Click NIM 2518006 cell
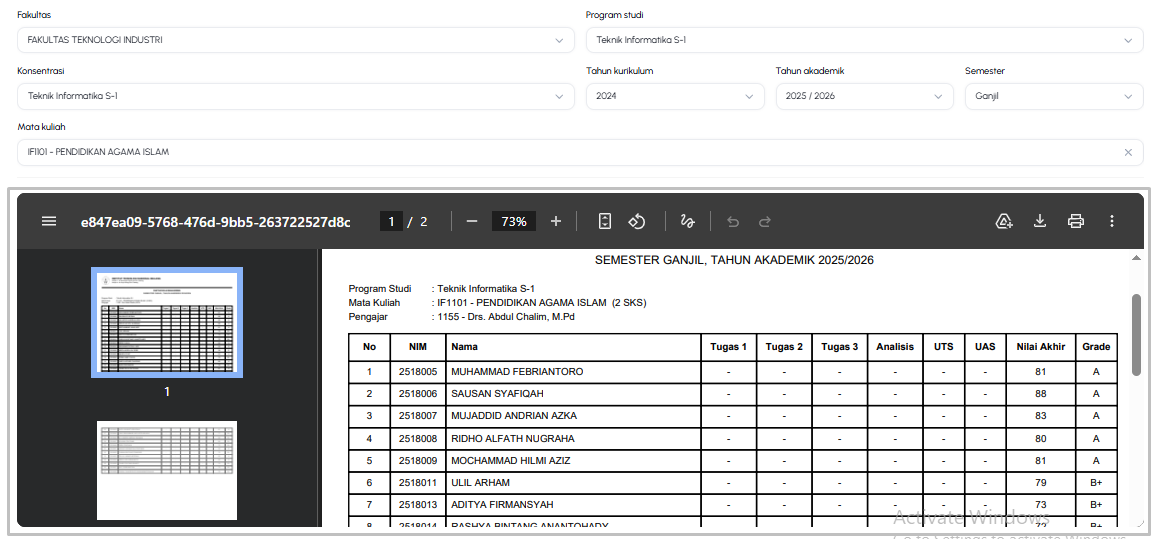The width and height of the screenshot is (1169, 539). 418,394
